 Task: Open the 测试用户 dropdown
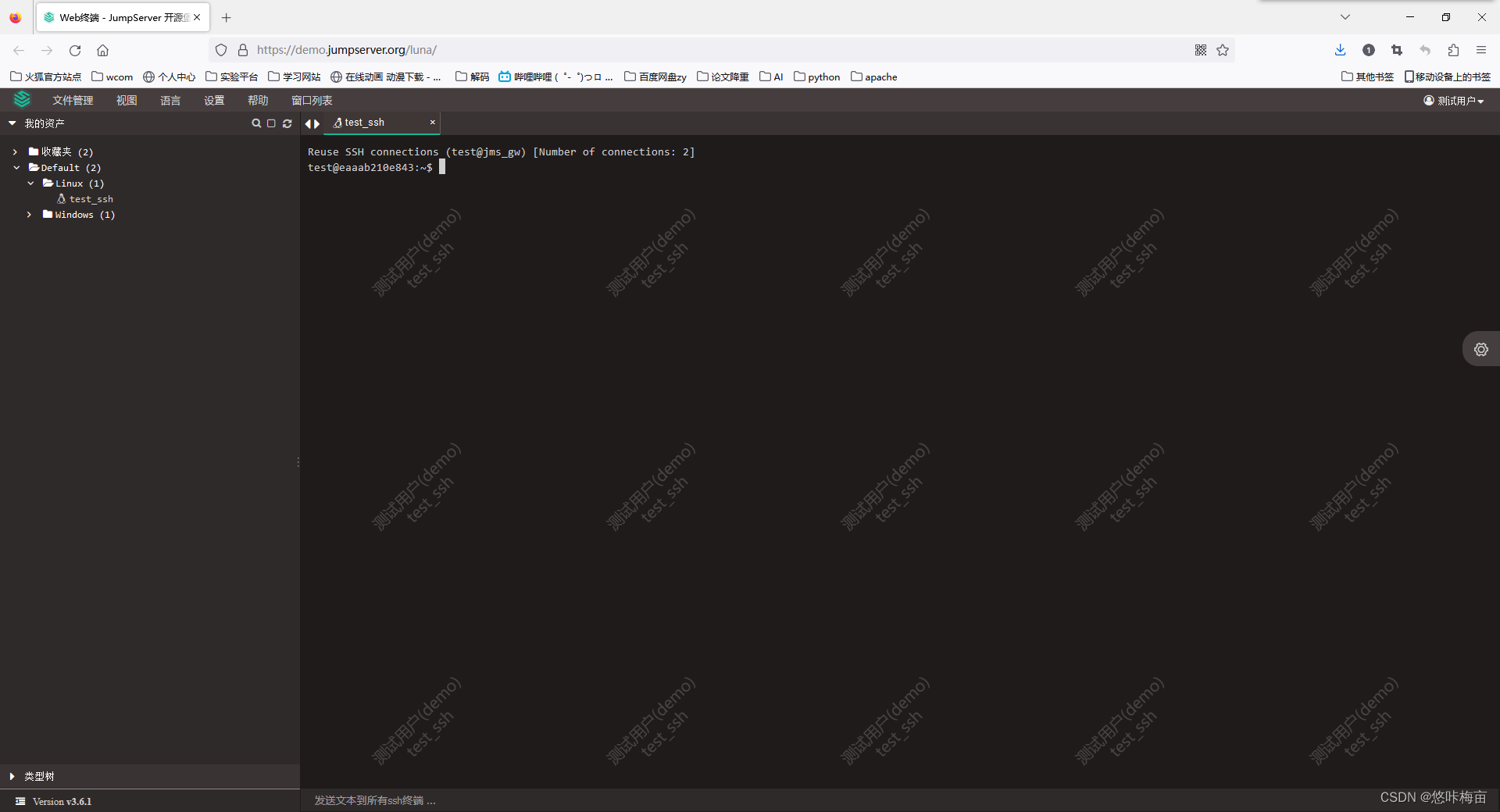pos(1454,101)
